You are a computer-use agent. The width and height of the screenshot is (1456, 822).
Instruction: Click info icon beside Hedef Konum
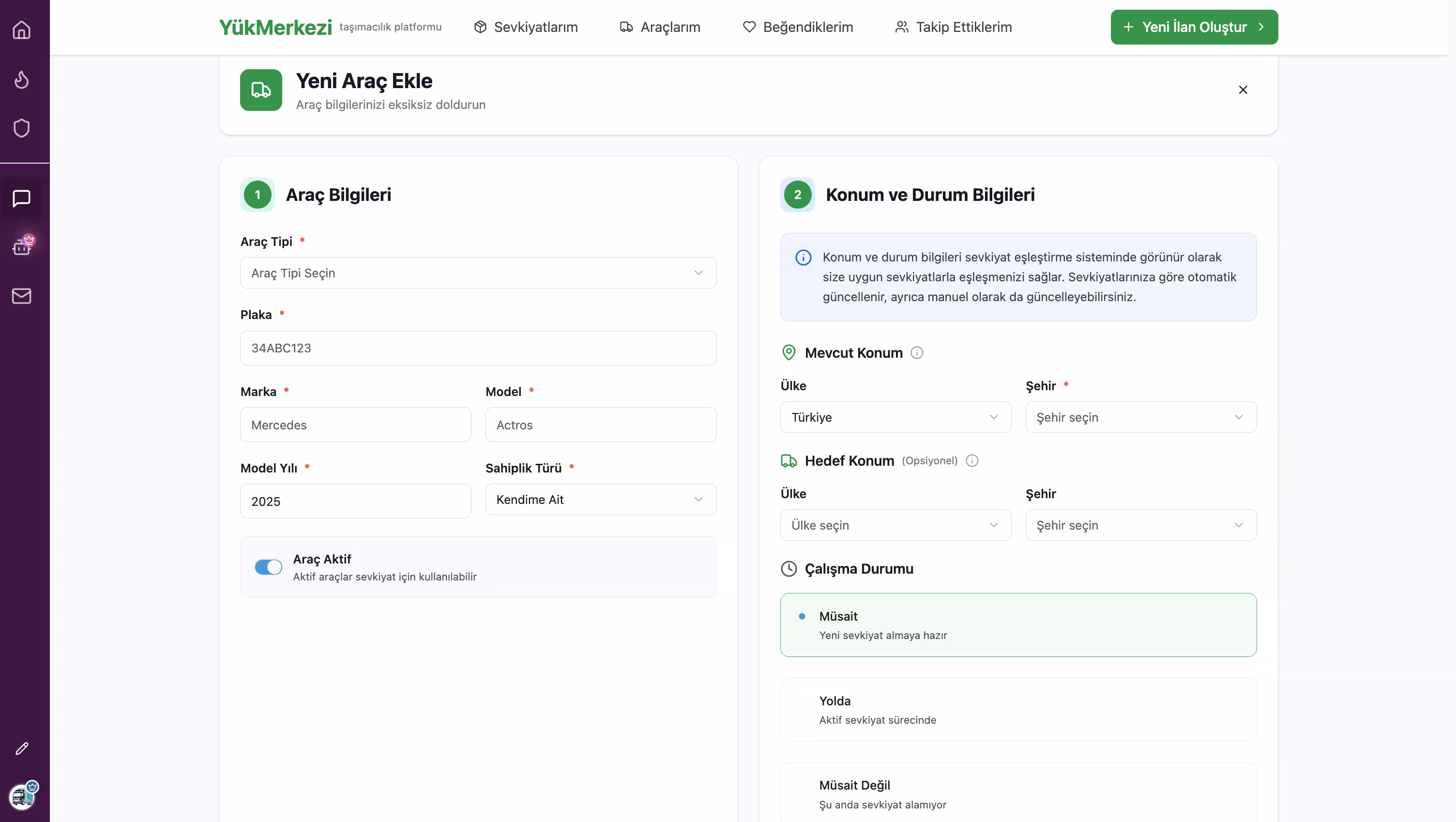point(971,461)
